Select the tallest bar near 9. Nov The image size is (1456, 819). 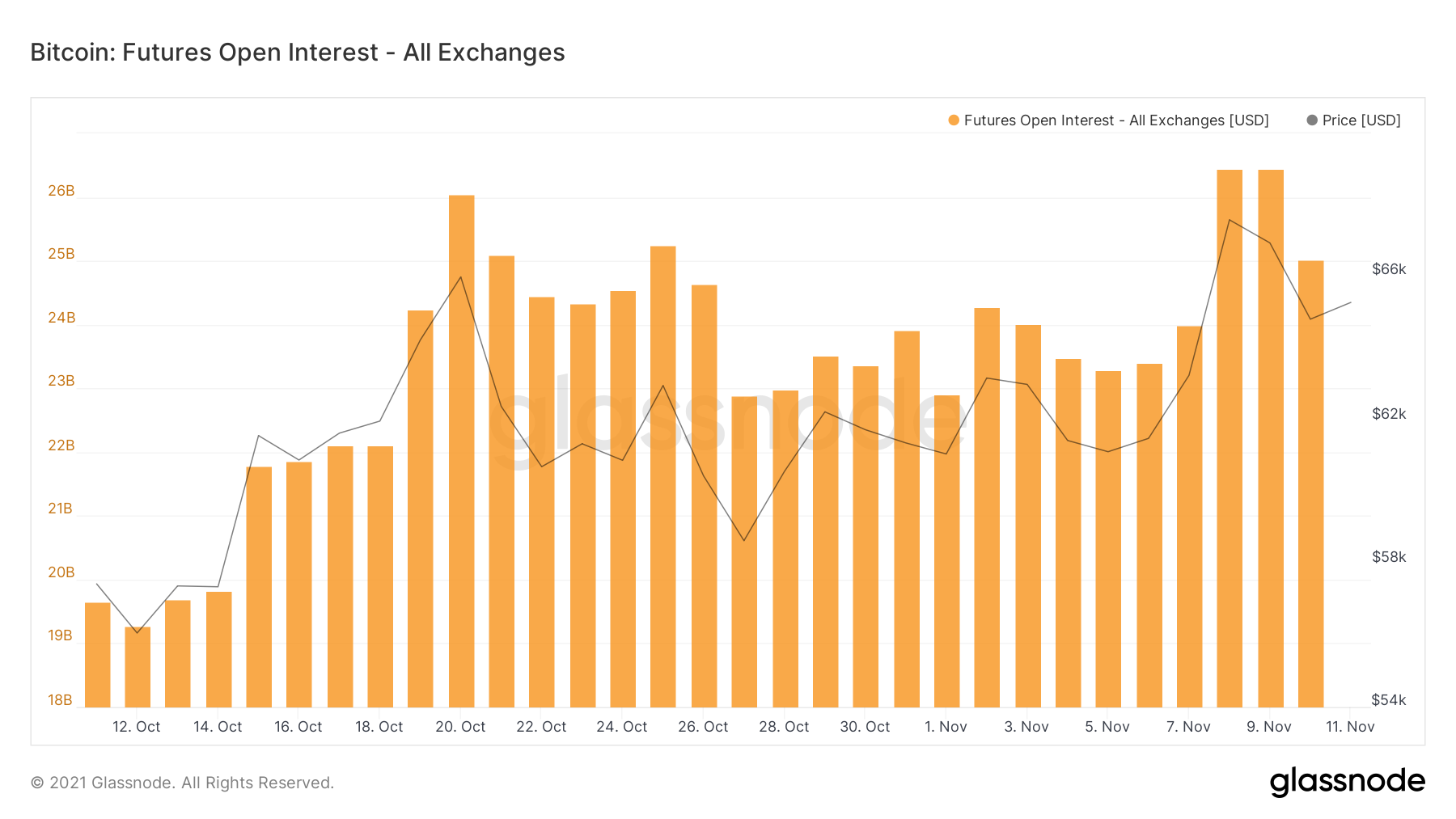[1271, 438]
